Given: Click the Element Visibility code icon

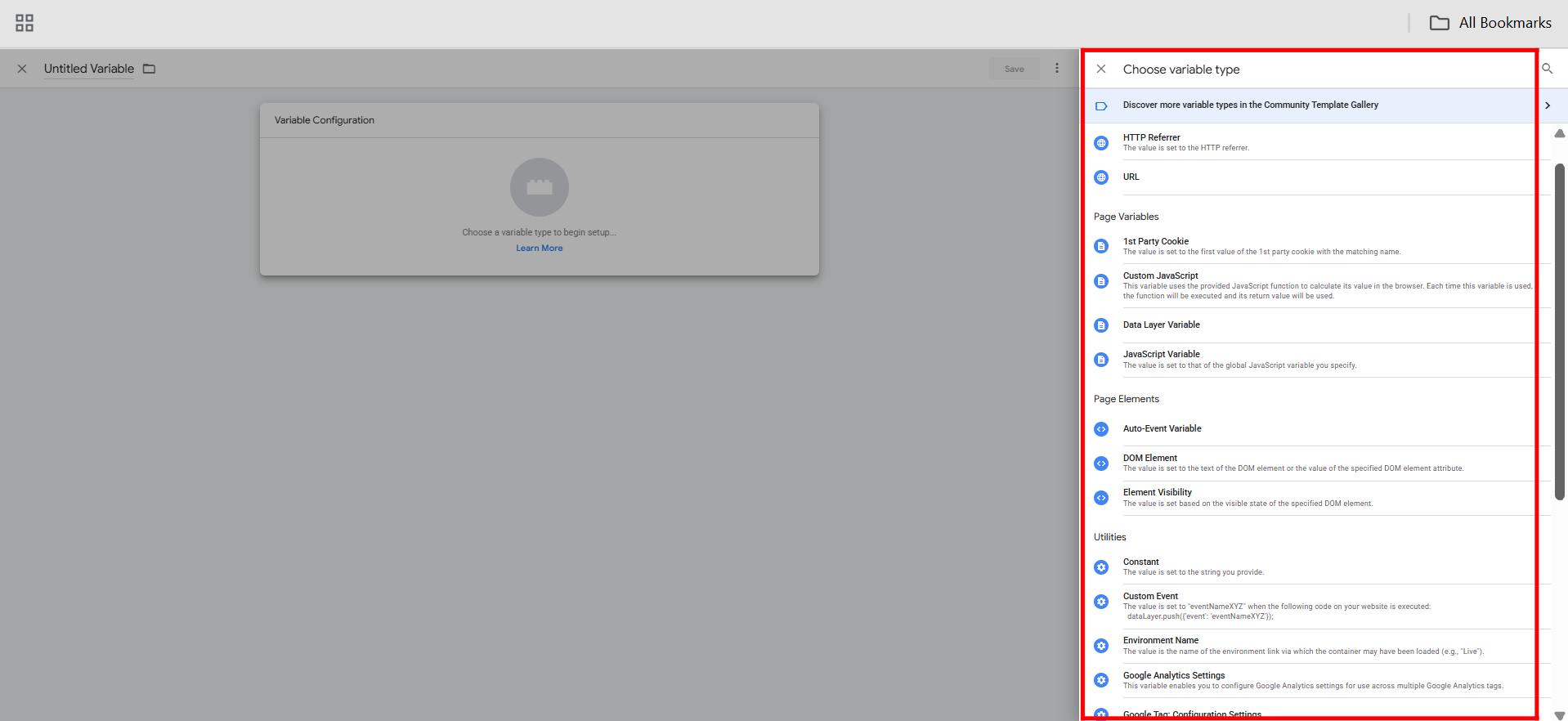Looking at the screenshot, I should [1101, 498].
